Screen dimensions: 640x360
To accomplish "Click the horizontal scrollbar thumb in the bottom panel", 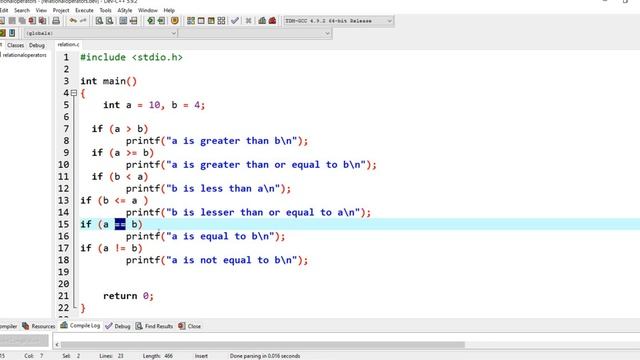I will click(262, 345).
